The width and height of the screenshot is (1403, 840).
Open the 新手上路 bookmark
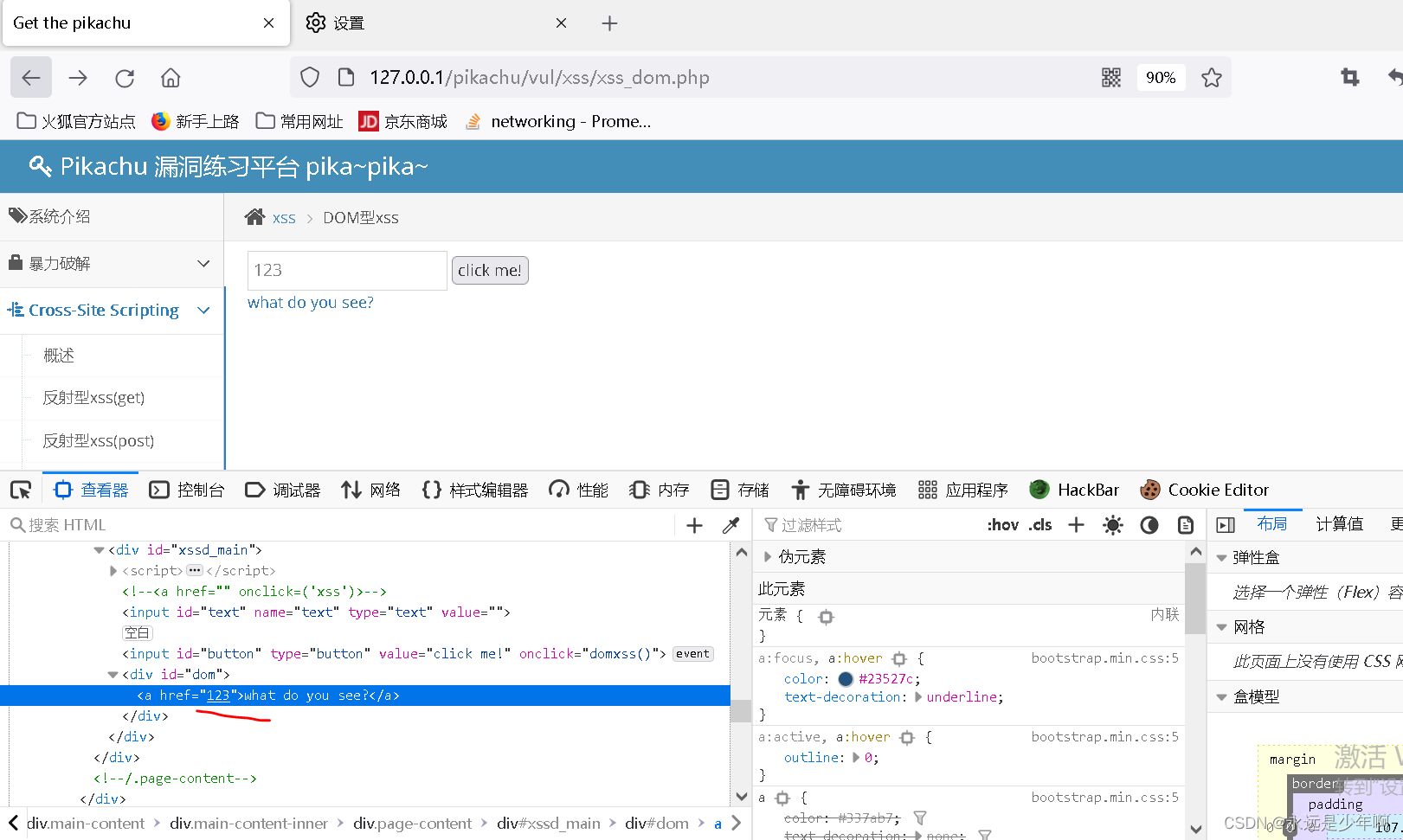[196, 121]
